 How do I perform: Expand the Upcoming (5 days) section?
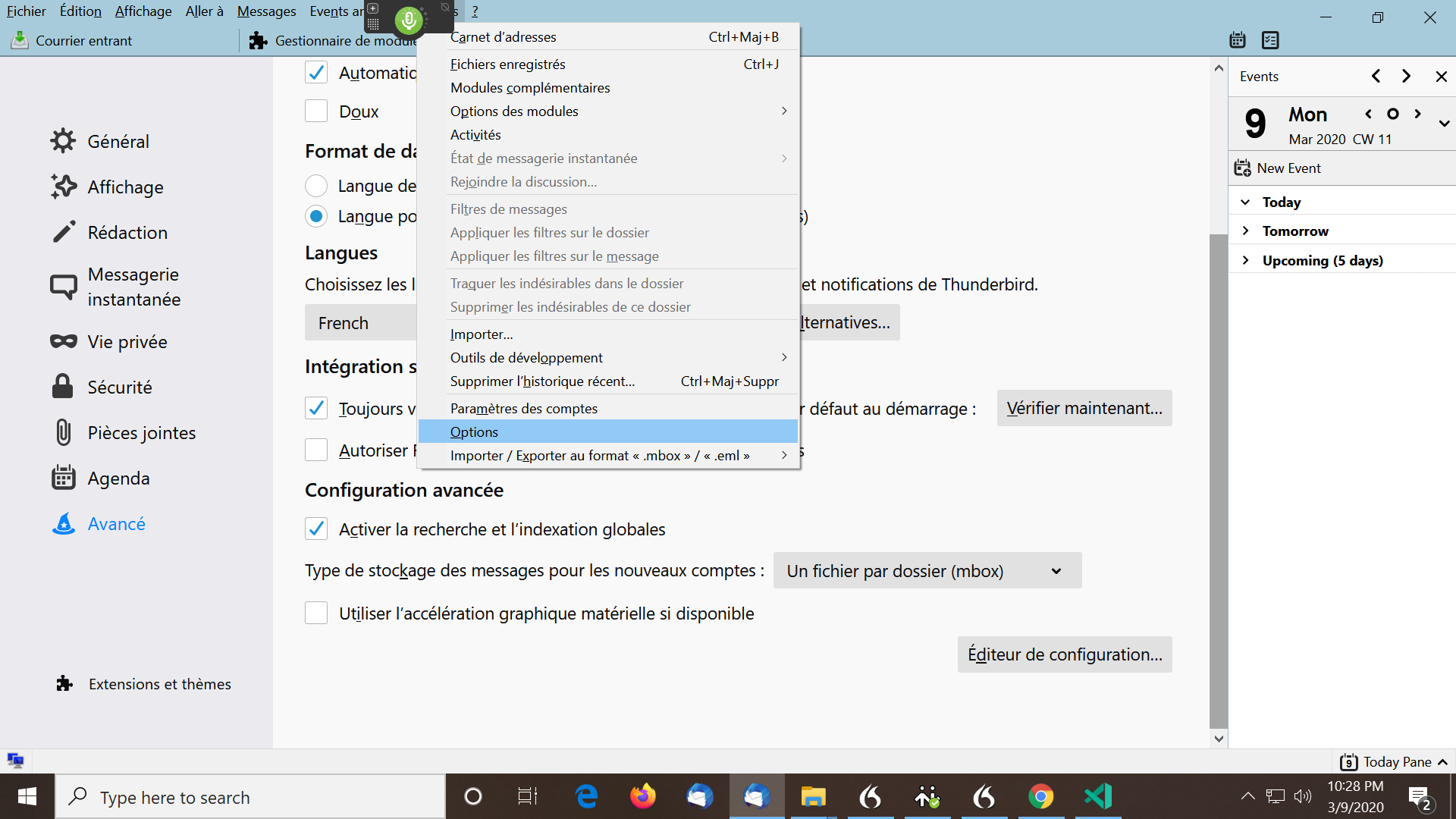(1246, 259)
